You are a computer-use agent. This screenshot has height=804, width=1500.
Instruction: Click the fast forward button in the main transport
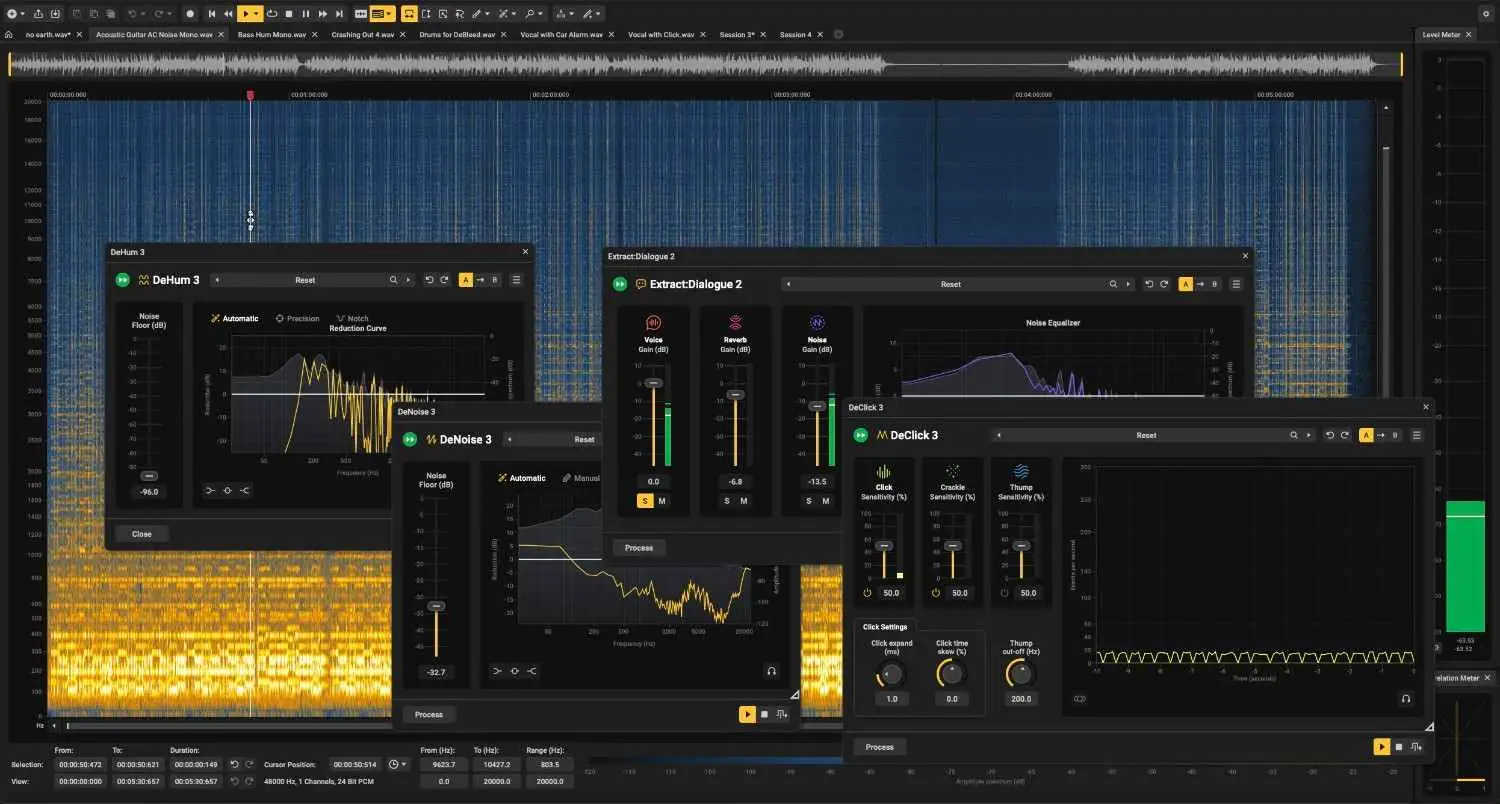[x=323, y=14]
